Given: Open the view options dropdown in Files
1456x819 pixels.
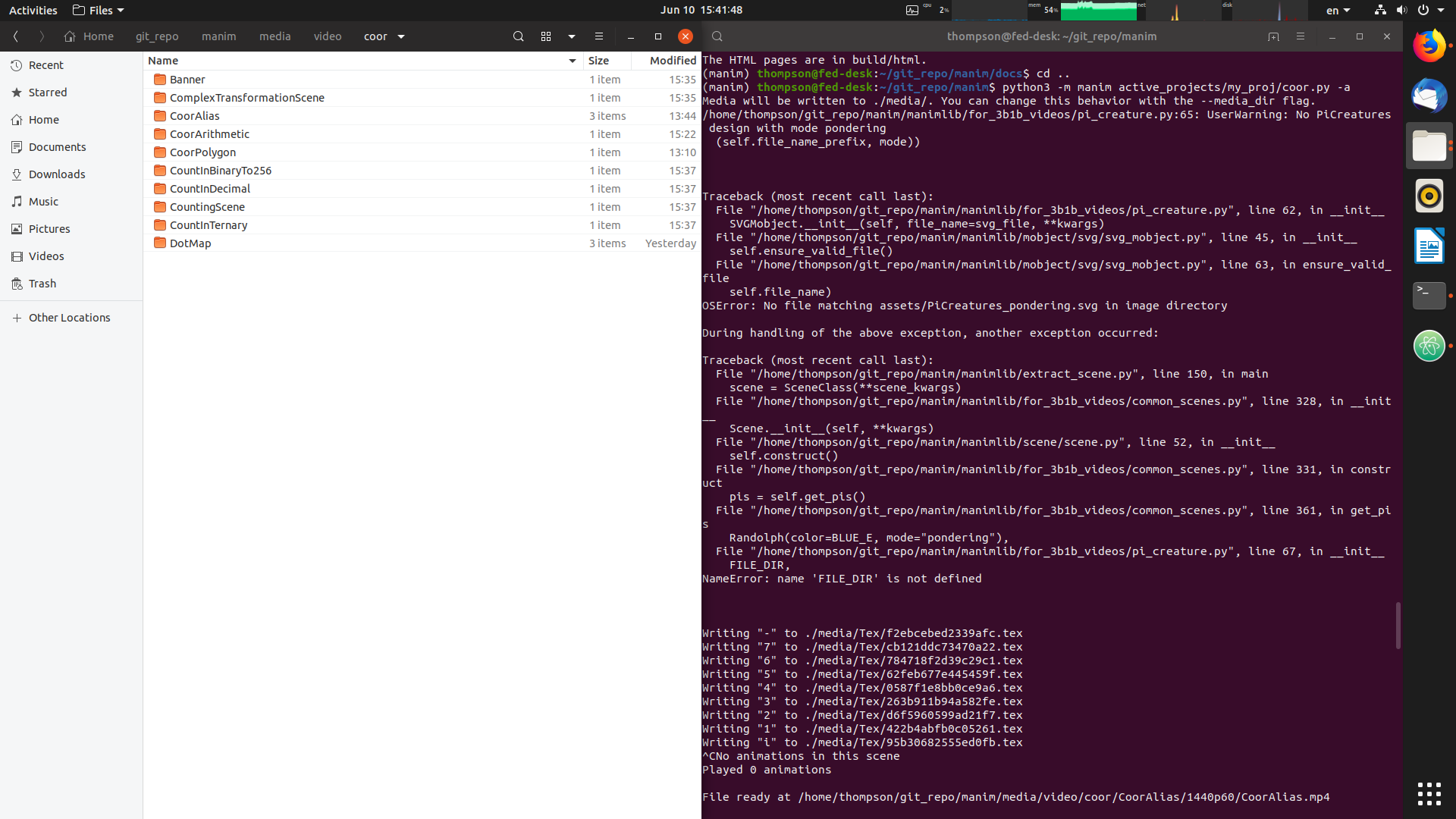Looking at the screenshot, I should tap(570, 36).
